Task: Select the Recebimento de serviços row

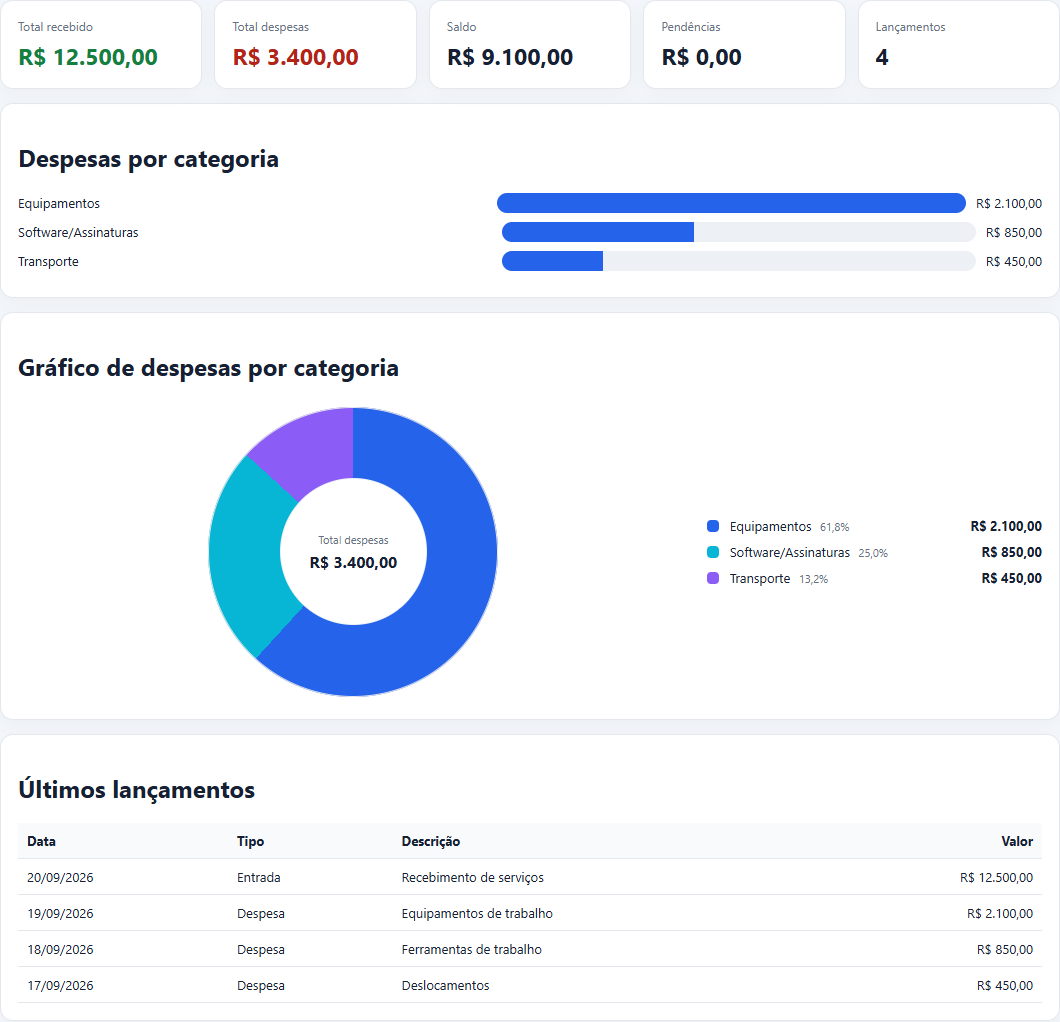Action: click(x=530, y=877)
